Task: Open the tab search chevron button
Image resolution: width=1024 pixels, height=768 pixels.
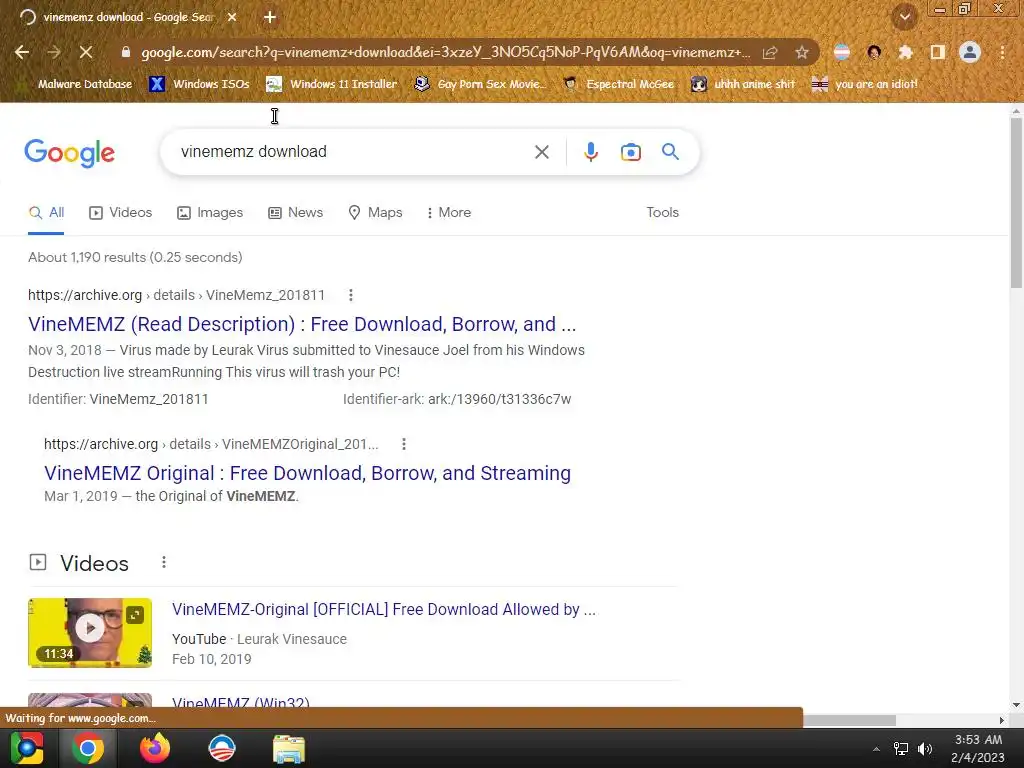Action: 904,18
